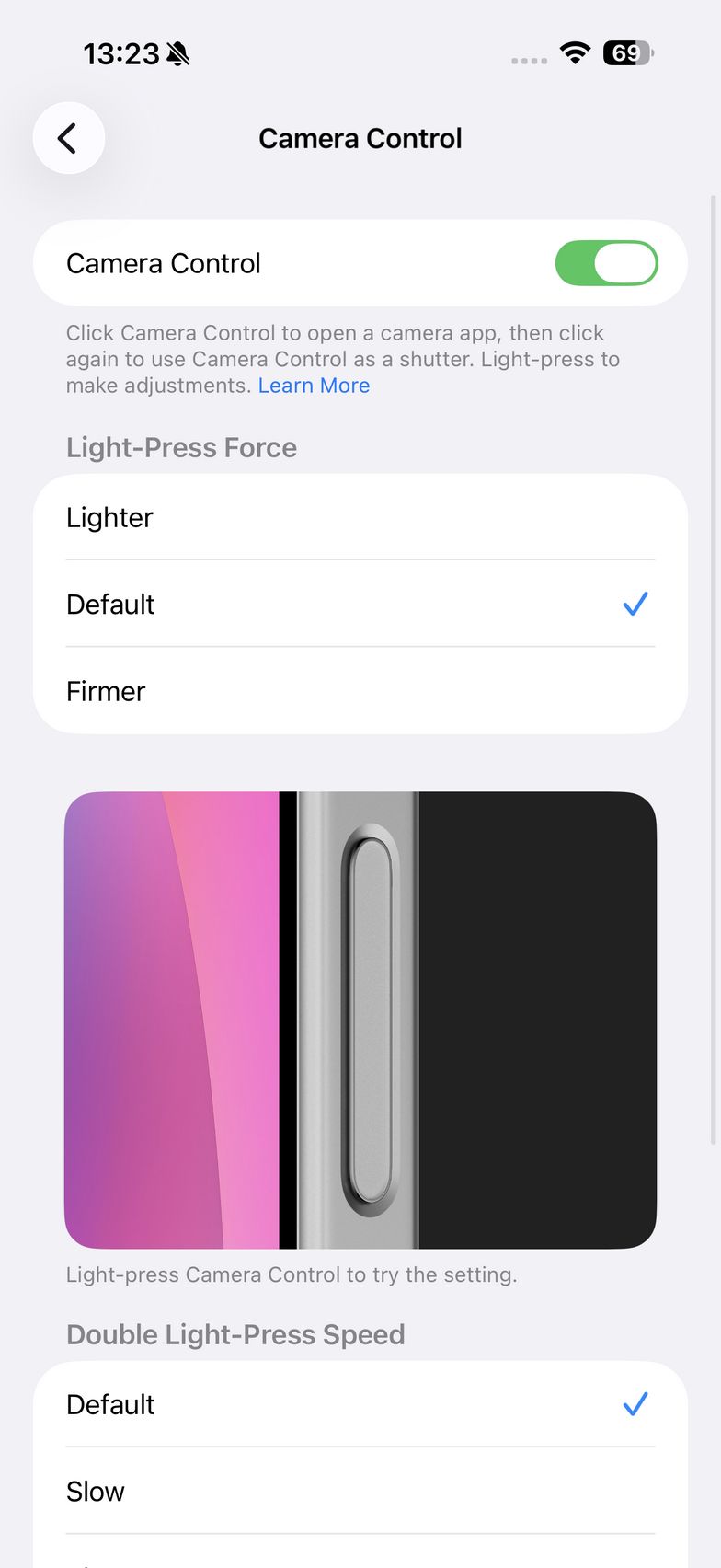Select Lighter light-press force
721x1568 pixels.
pos(360,517)
